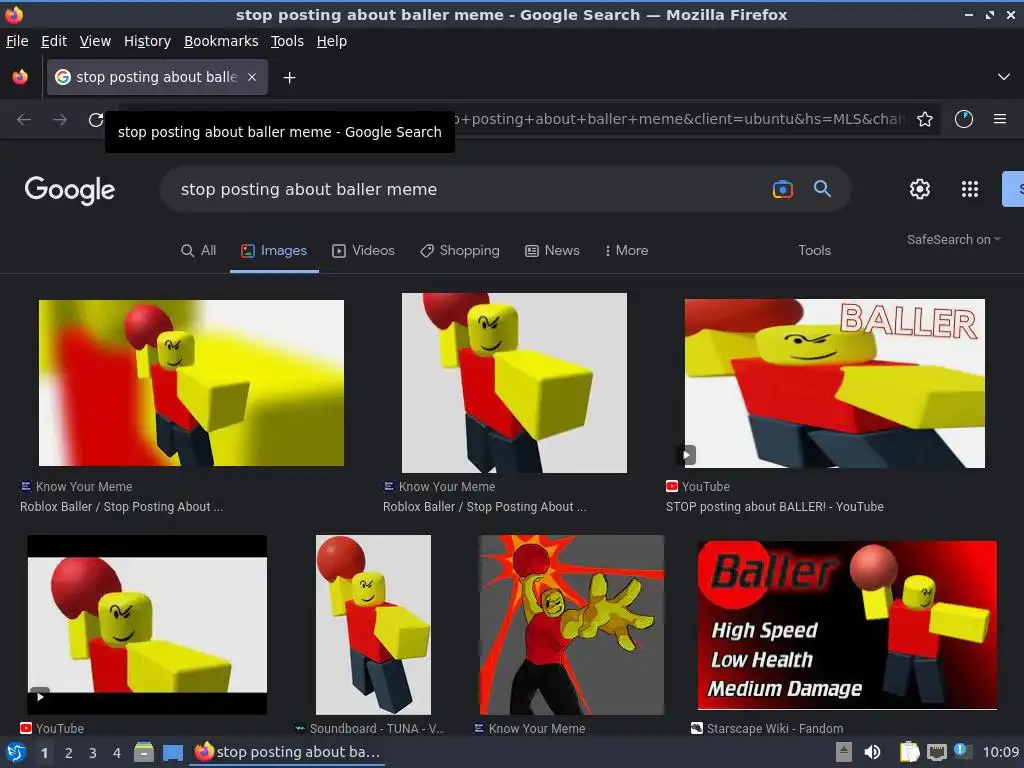
Task: Open the Help menu
Action: (332, 41)
